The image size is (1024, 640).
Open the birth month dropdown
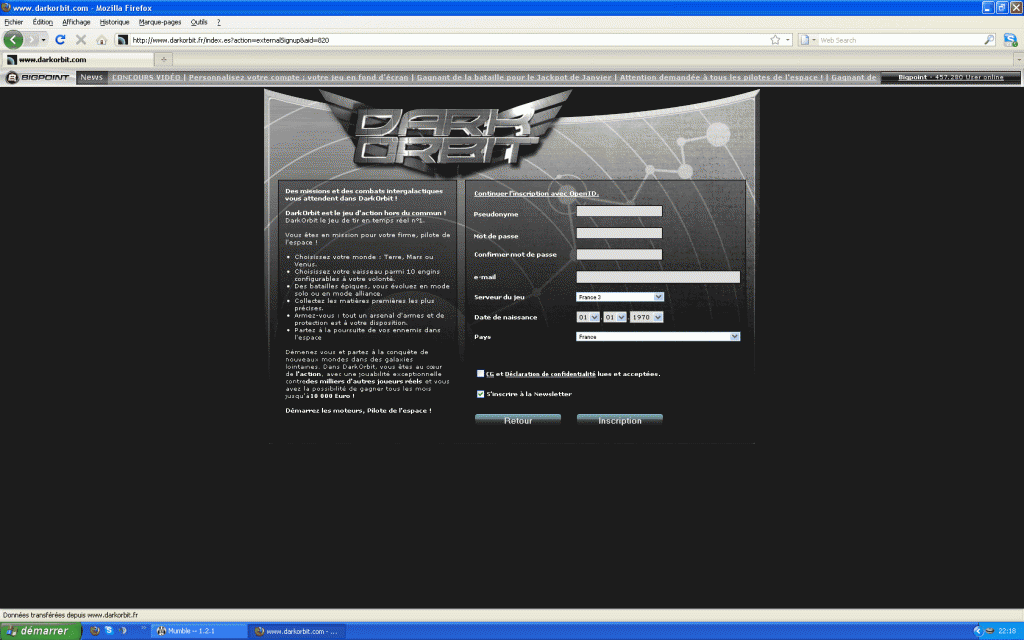click(x=615, y=317)
